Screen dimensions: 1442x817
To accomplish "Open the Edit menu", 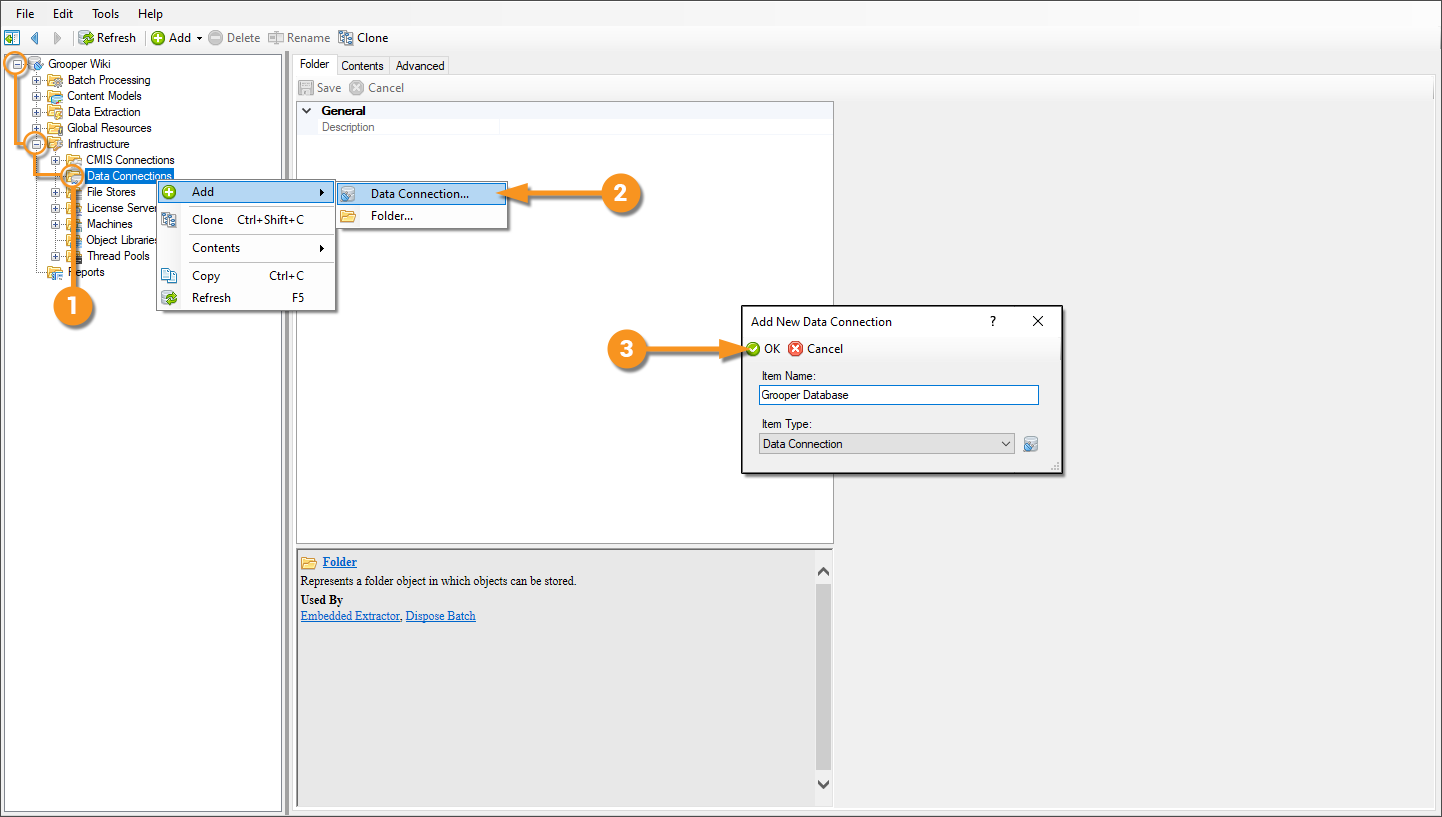I will click(x=63, y=14).
